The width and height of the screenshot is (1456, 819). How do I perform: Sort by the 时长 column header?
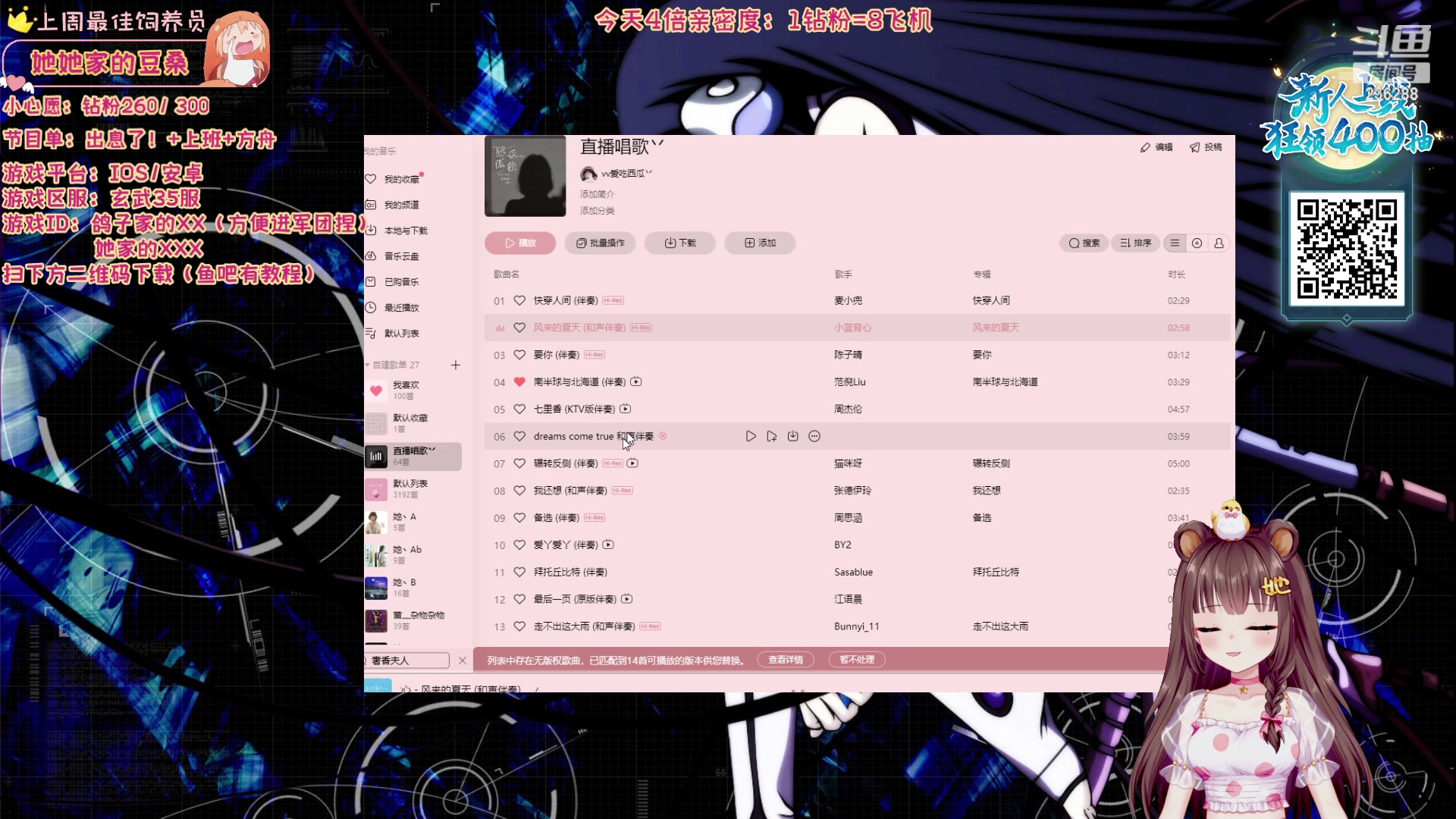[1176, 275]
